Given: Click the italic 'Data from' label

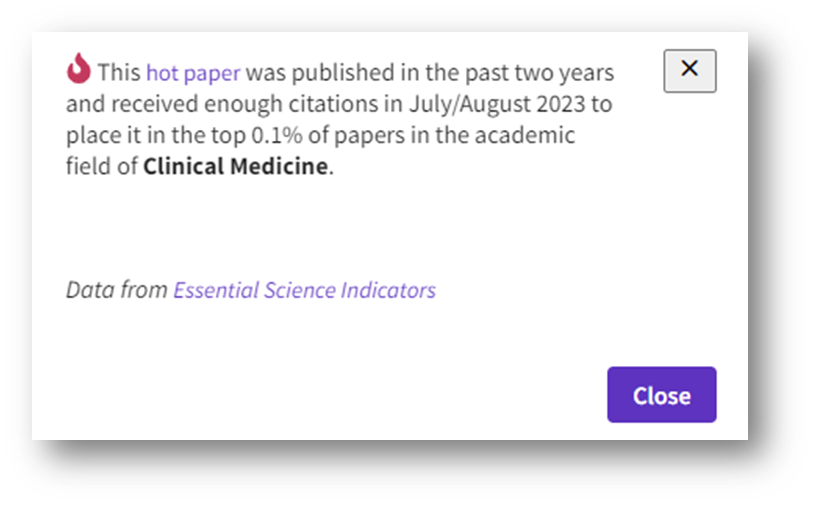Looking at the screenshot, I should click(x=117, y=290).
